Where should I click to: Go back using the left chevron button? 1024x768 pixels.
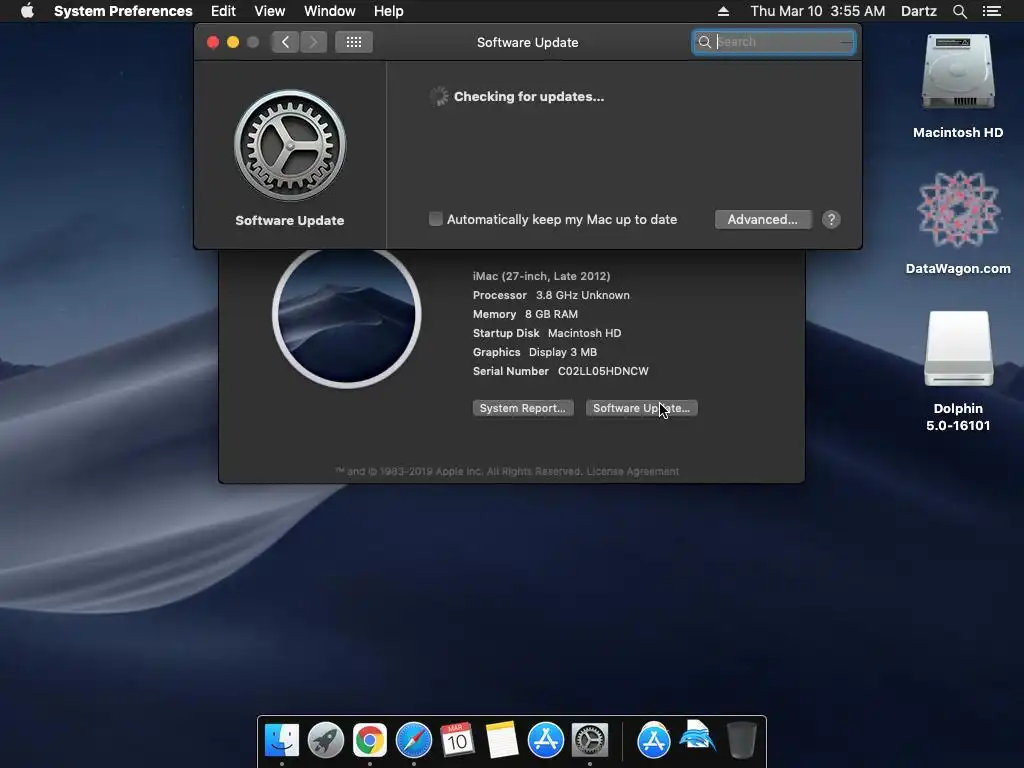(x=285, y=42)
